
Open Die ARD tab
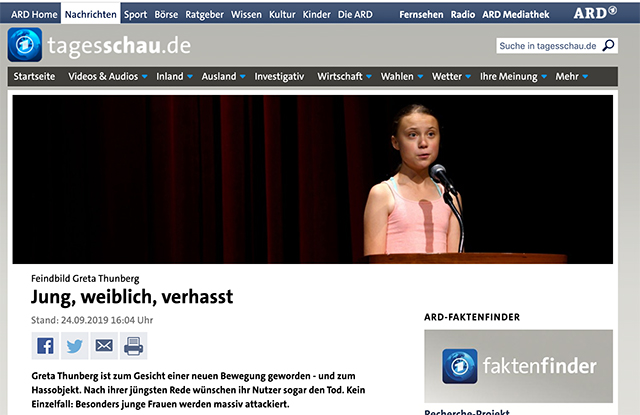(355, 14)
